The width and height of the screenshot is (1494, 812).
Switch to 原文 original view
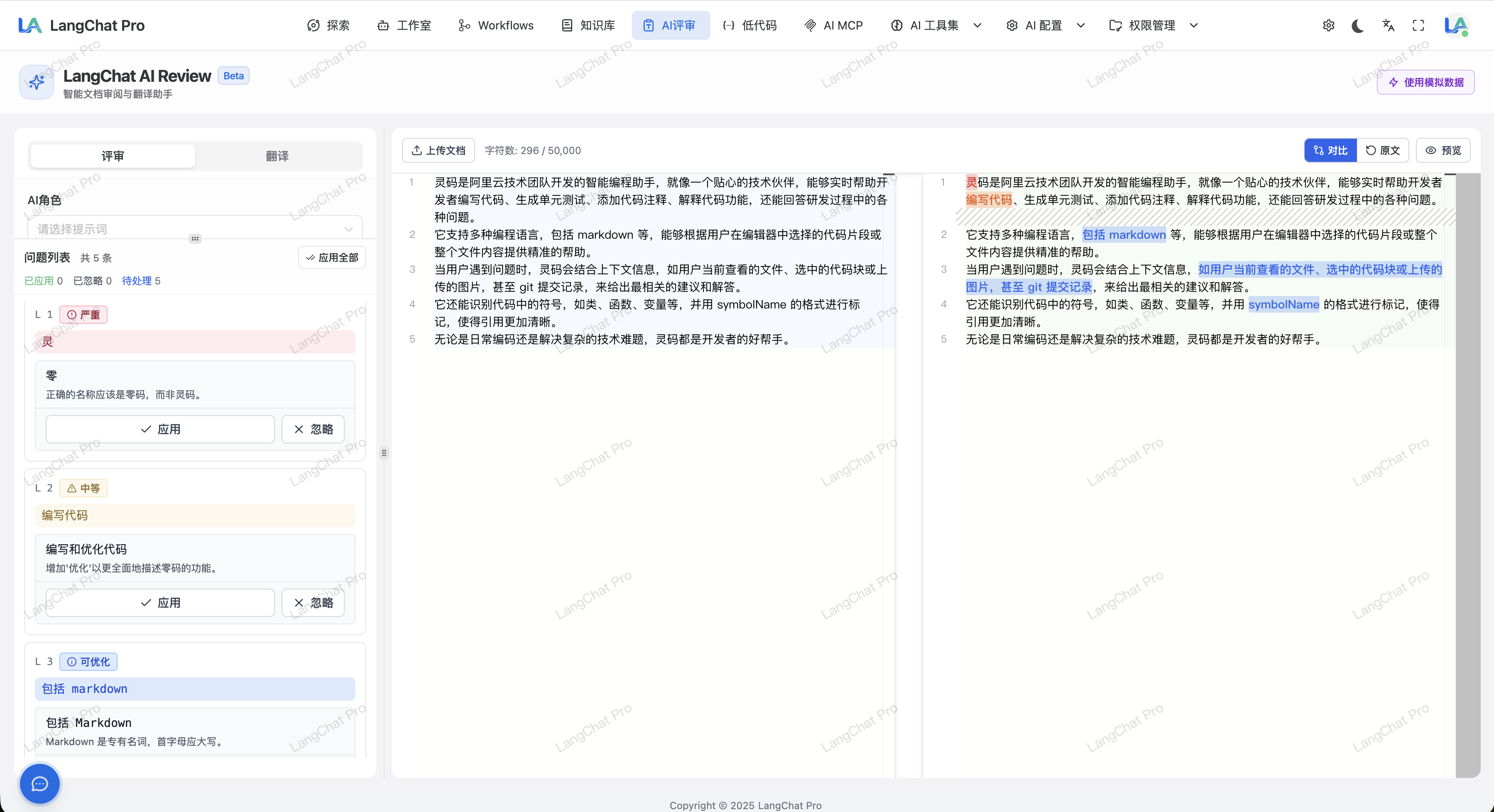coord(1383,150)
